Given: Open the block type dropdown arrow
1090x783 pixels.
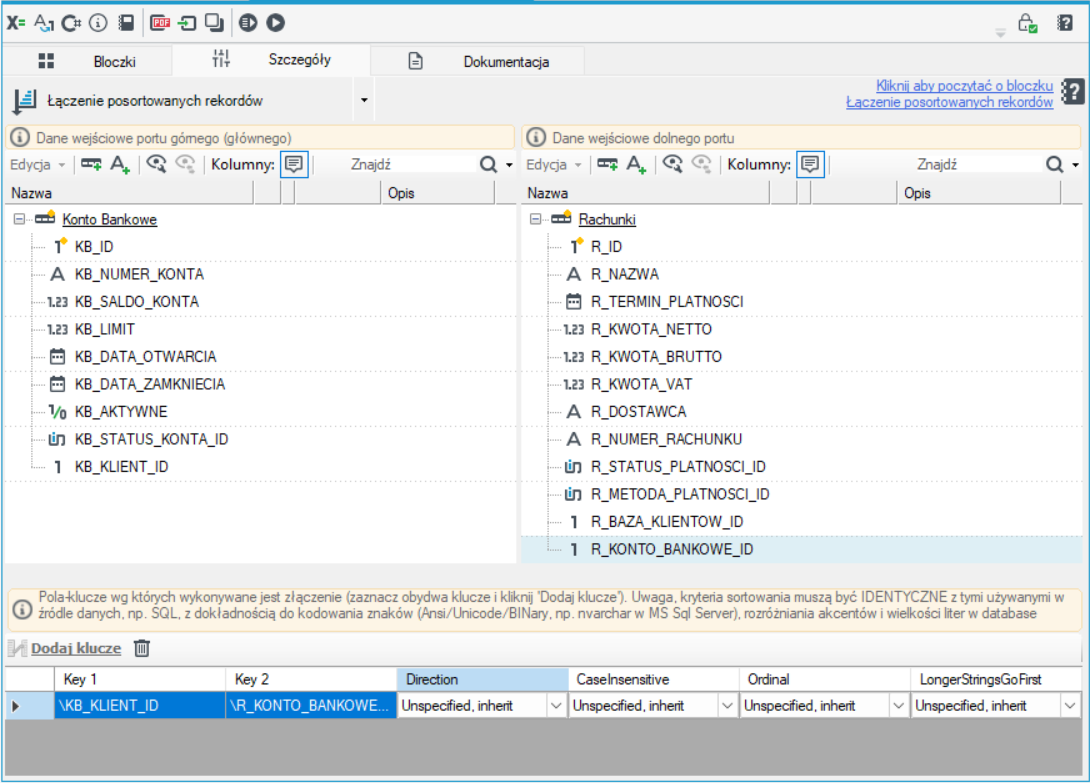Looking at the screenshot, I should click(364, 100).
